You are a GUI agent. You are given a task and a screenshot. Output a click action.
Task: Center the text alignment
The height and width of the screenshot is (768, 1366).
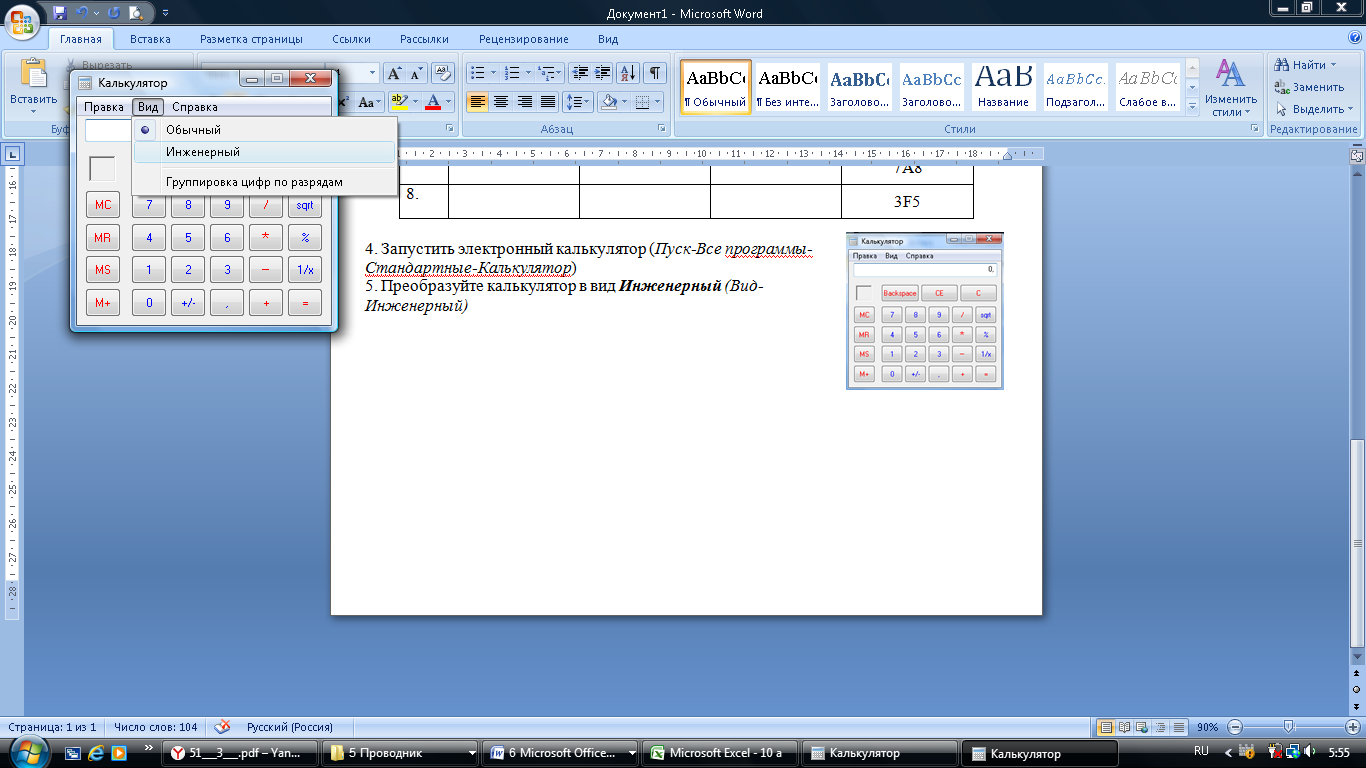tap(501, 102)
